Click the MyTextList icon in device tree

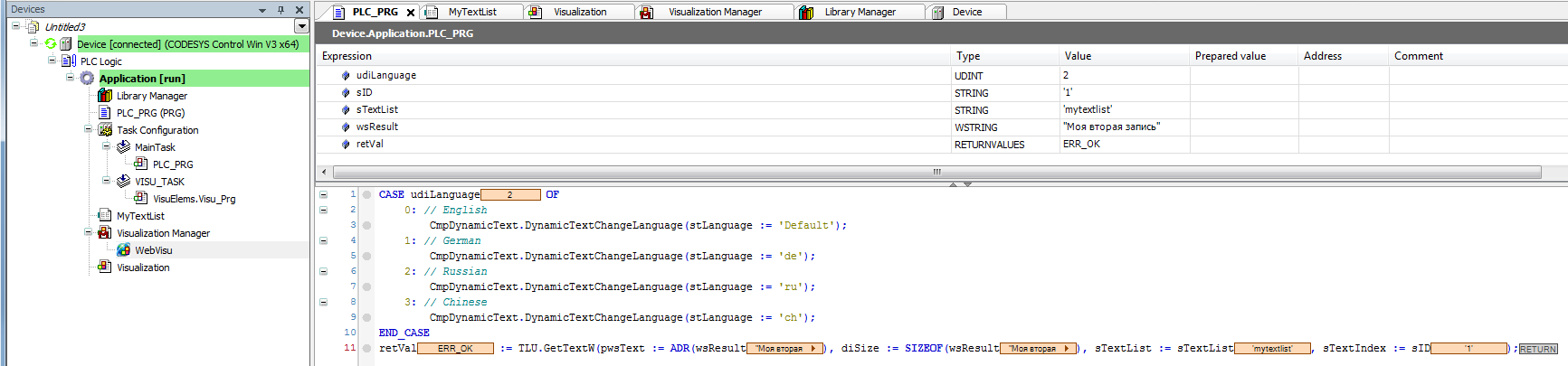pyautogui.click(x=105, y=216)
